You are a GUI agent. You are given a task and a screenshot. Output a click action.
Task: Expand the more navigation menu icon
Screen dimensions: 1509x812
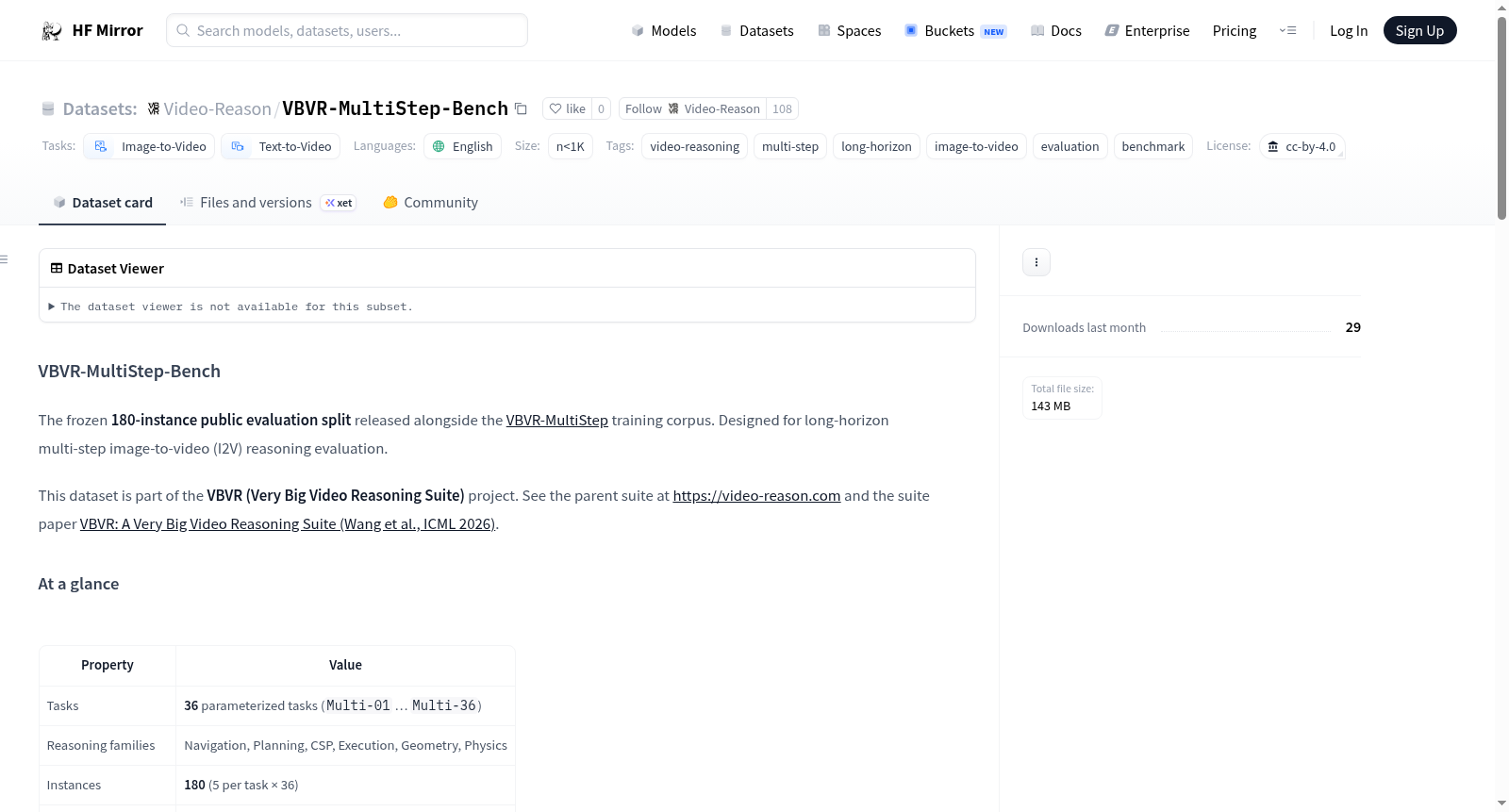1287,31
